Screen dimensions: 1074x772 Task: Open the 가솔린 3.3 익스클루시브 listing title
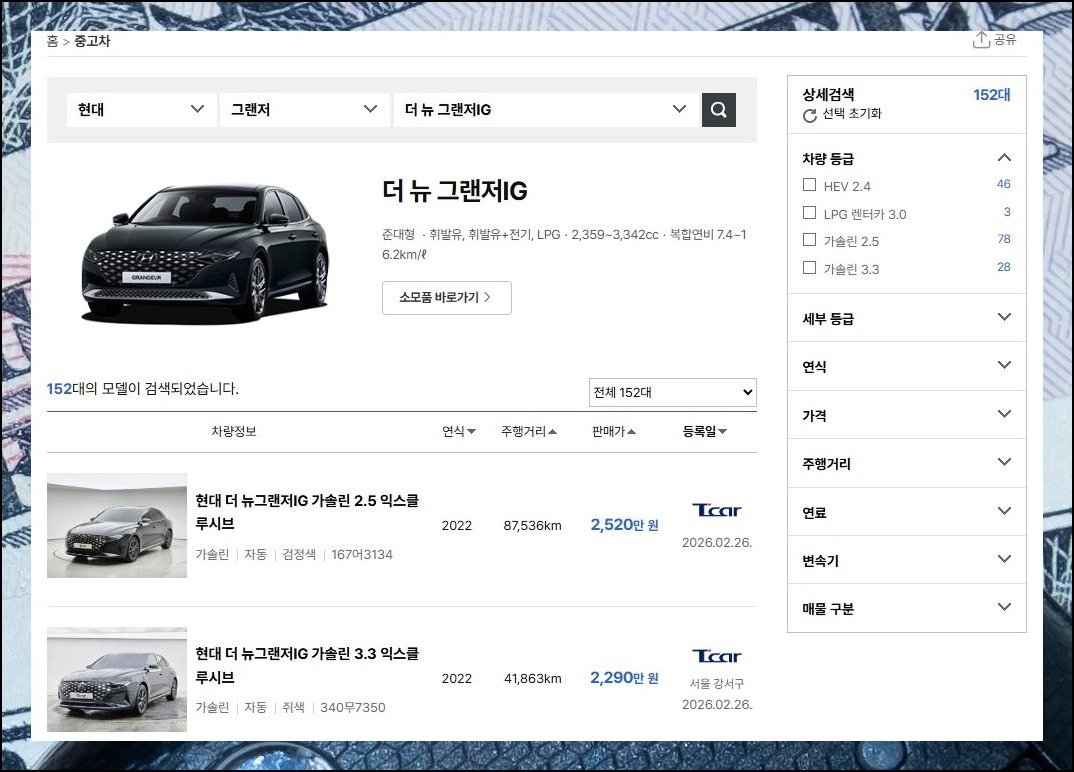(x=307, y=665)
